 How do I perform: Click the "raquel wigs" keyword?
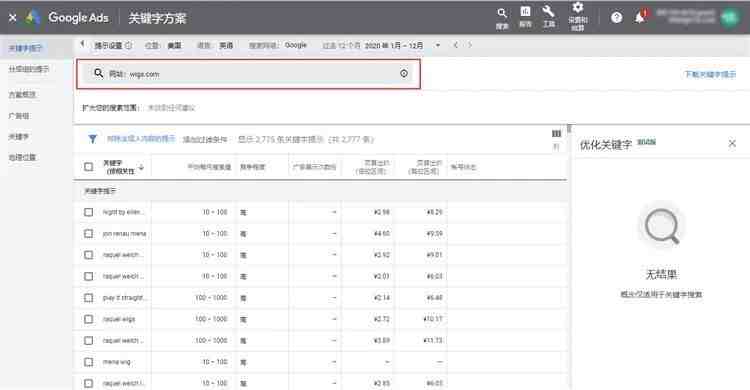pos(119,319)
